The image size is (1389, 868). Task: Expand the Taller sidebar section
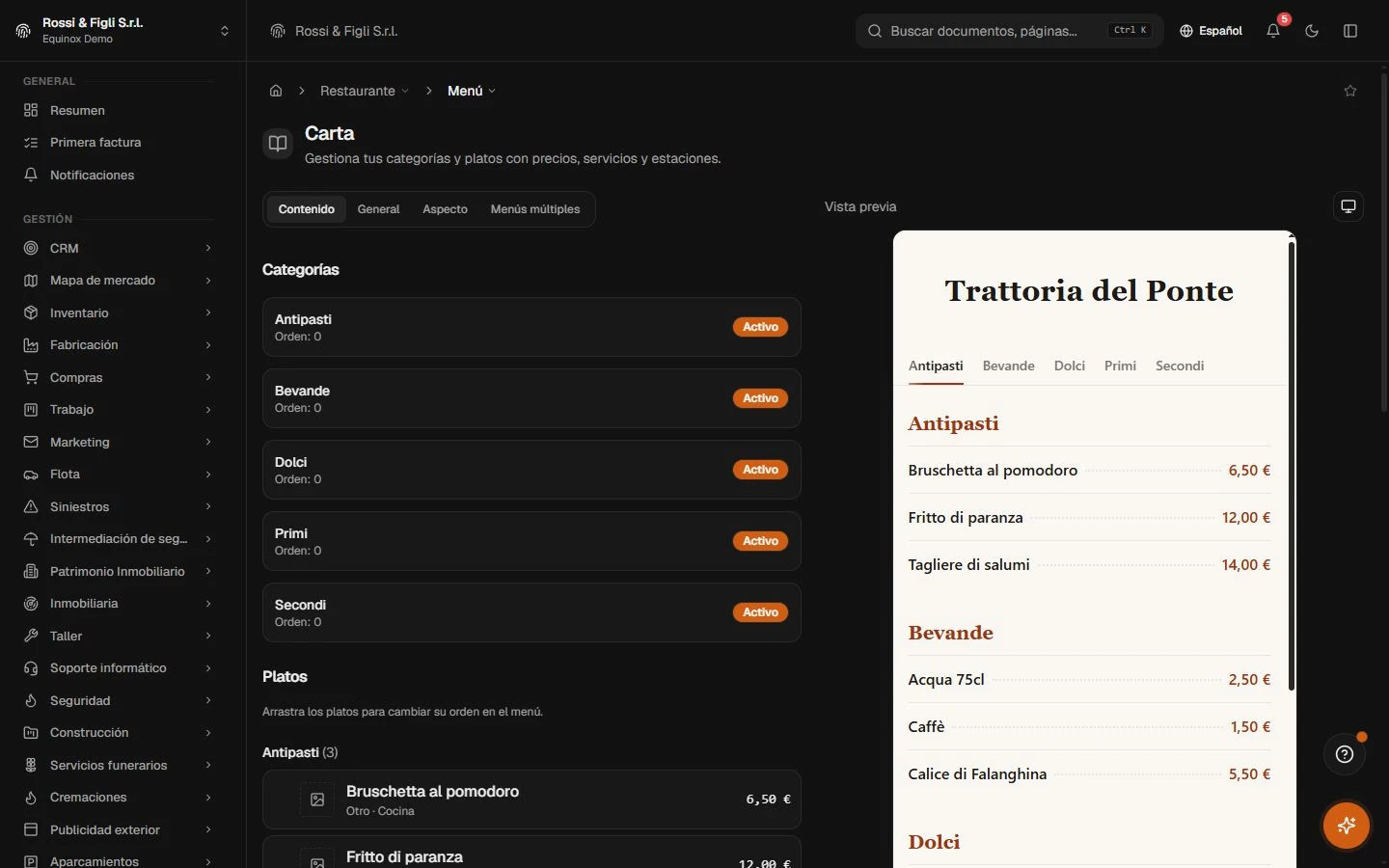tap(119, 636)
